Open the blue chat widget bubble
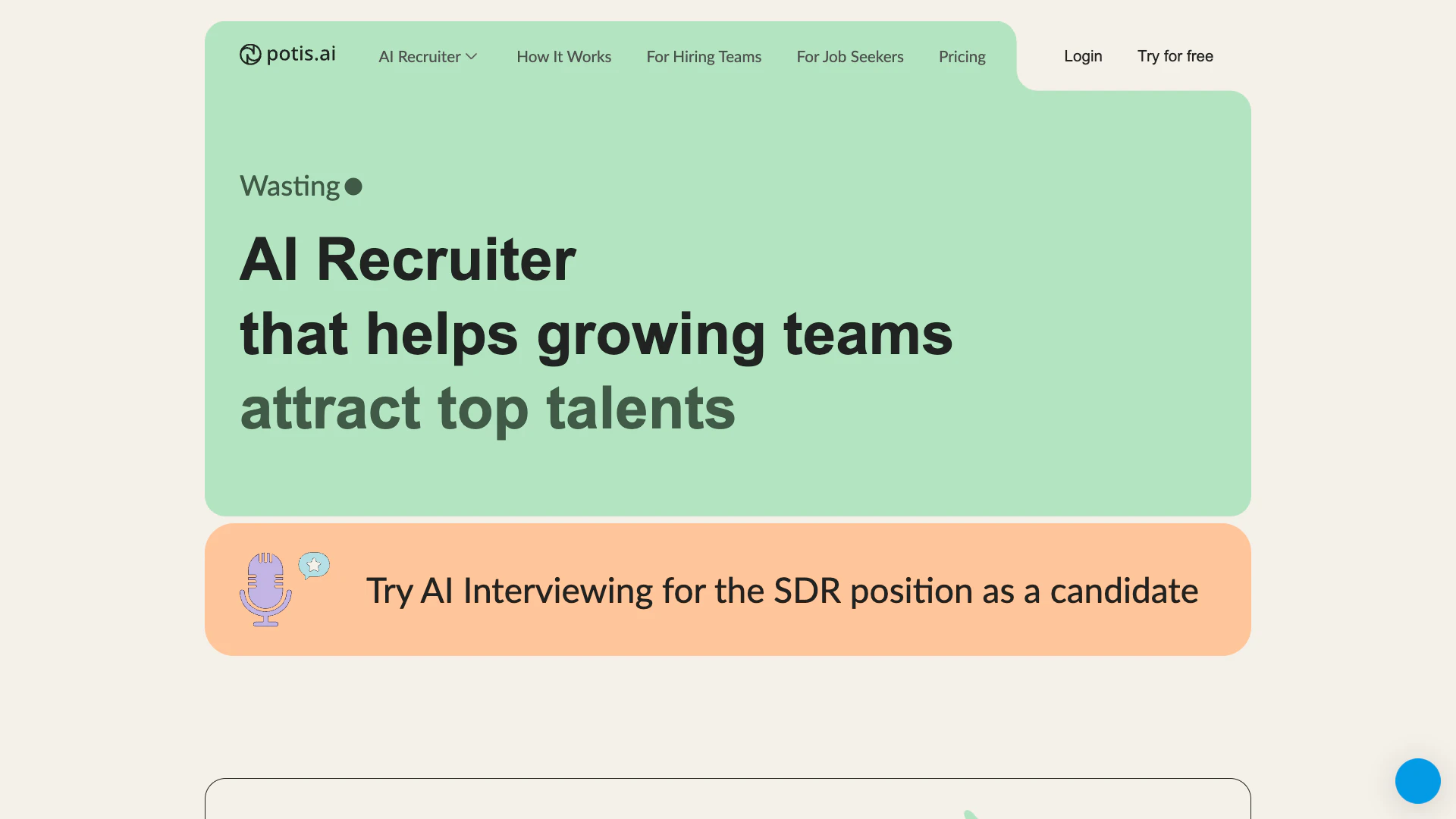This screenshot has width=1456, height=819. point(1417,780)
